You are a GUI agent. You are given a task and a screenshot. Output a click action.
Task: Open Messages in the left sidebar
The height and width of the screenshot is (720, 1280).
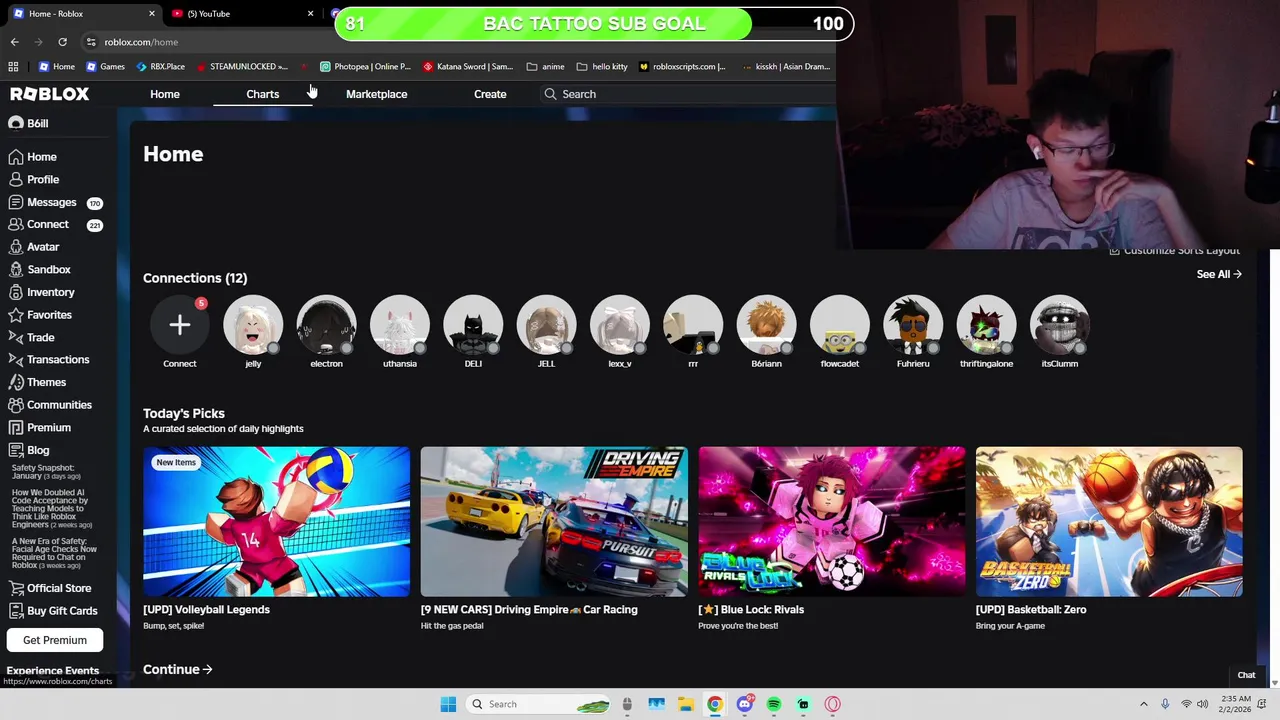[x=55, y=202]
